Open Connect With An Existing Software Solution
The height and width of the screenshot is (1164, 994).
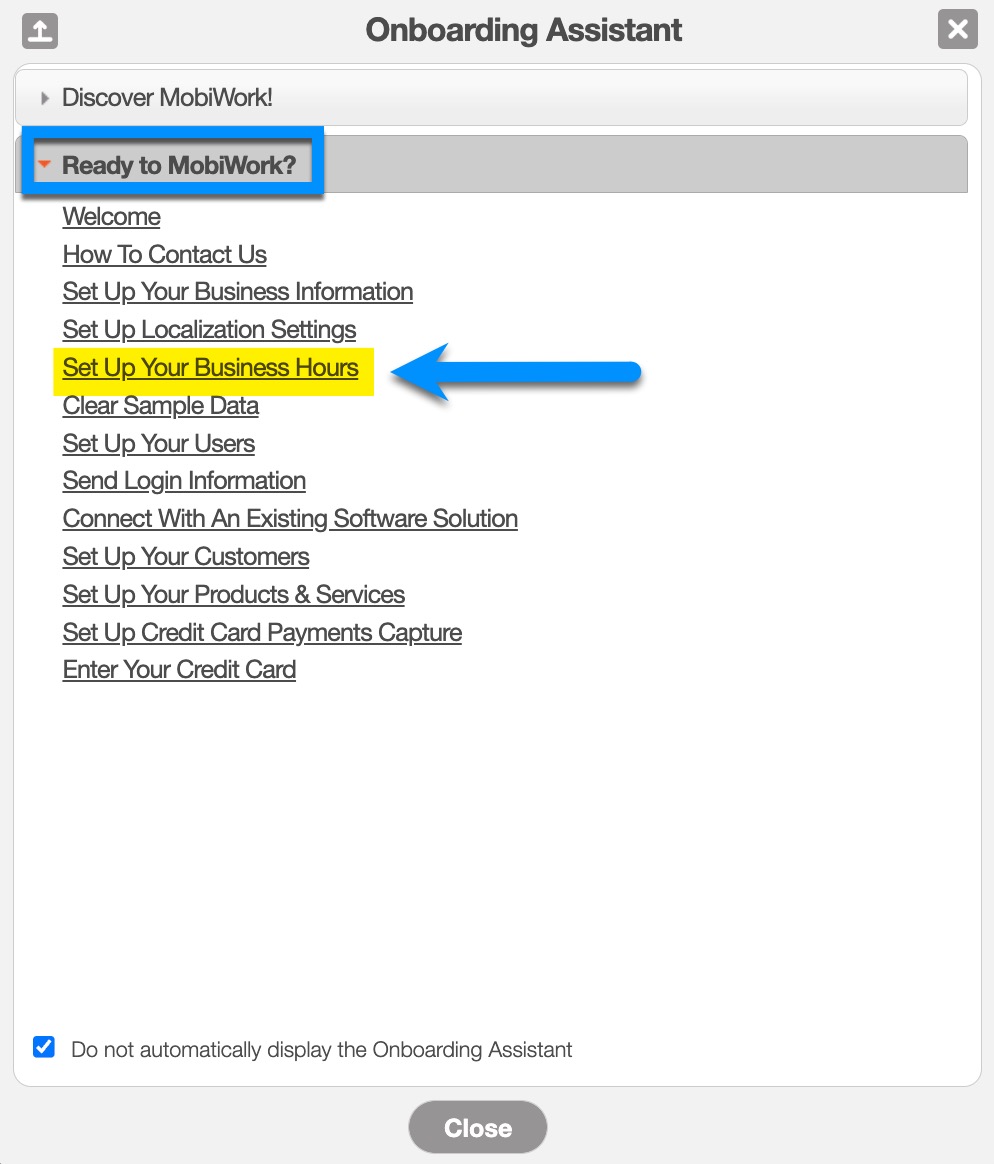click(290, 519)
